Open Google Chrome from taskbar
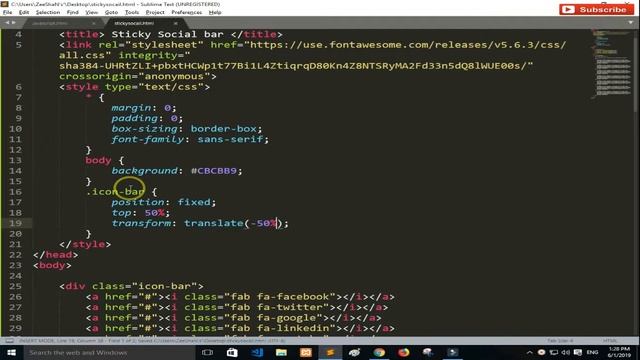 [379, 352]
